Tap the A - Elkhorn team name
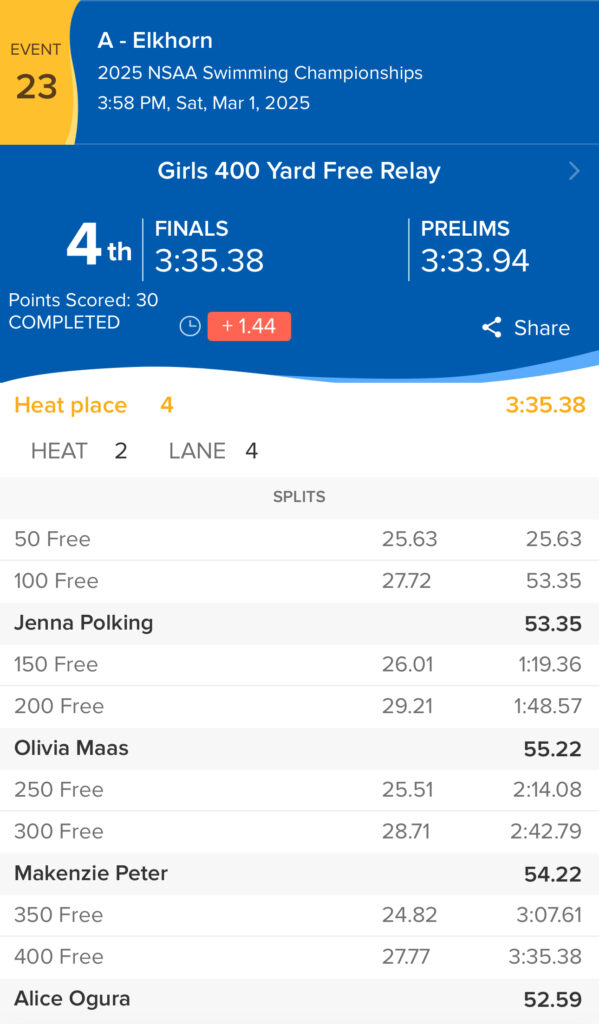 155,40
